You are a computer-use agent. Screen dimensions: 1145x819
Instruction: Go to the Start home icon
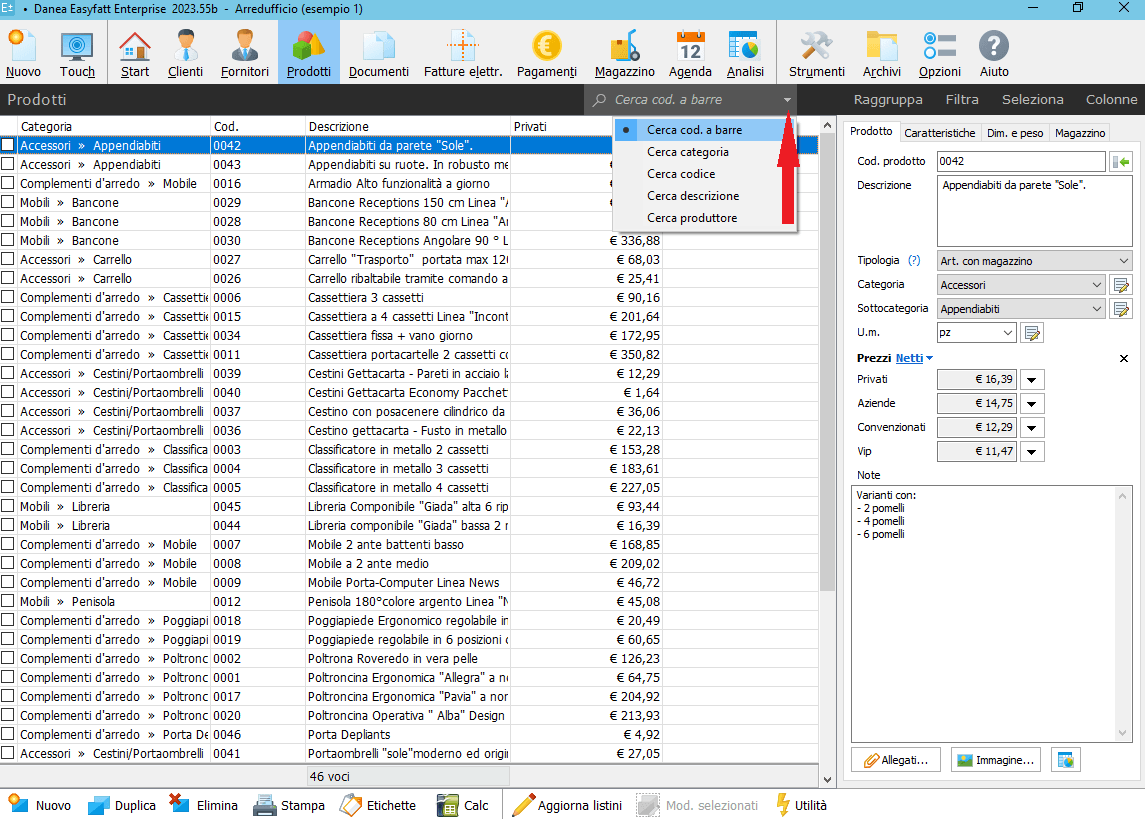coord(135,53)
